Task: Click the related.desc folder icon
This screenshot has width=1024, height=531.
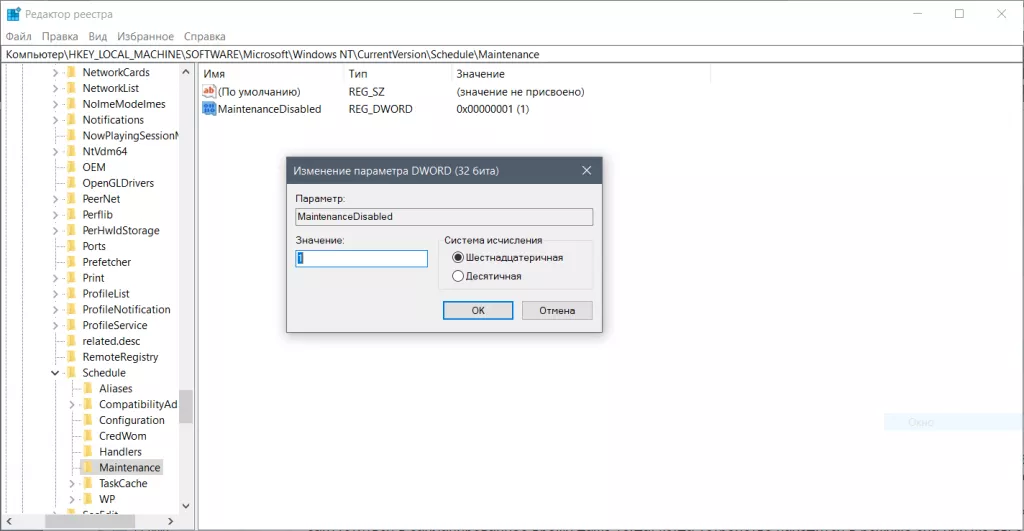Action: (x=72, y=341)
